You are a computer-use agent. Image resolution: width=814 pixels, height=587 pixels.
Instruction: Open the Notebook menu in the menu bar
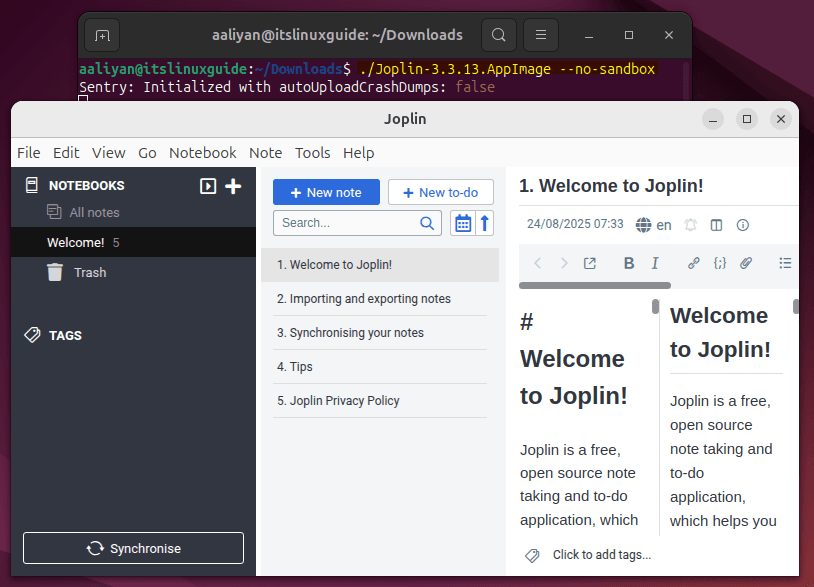tap(202, 153)
